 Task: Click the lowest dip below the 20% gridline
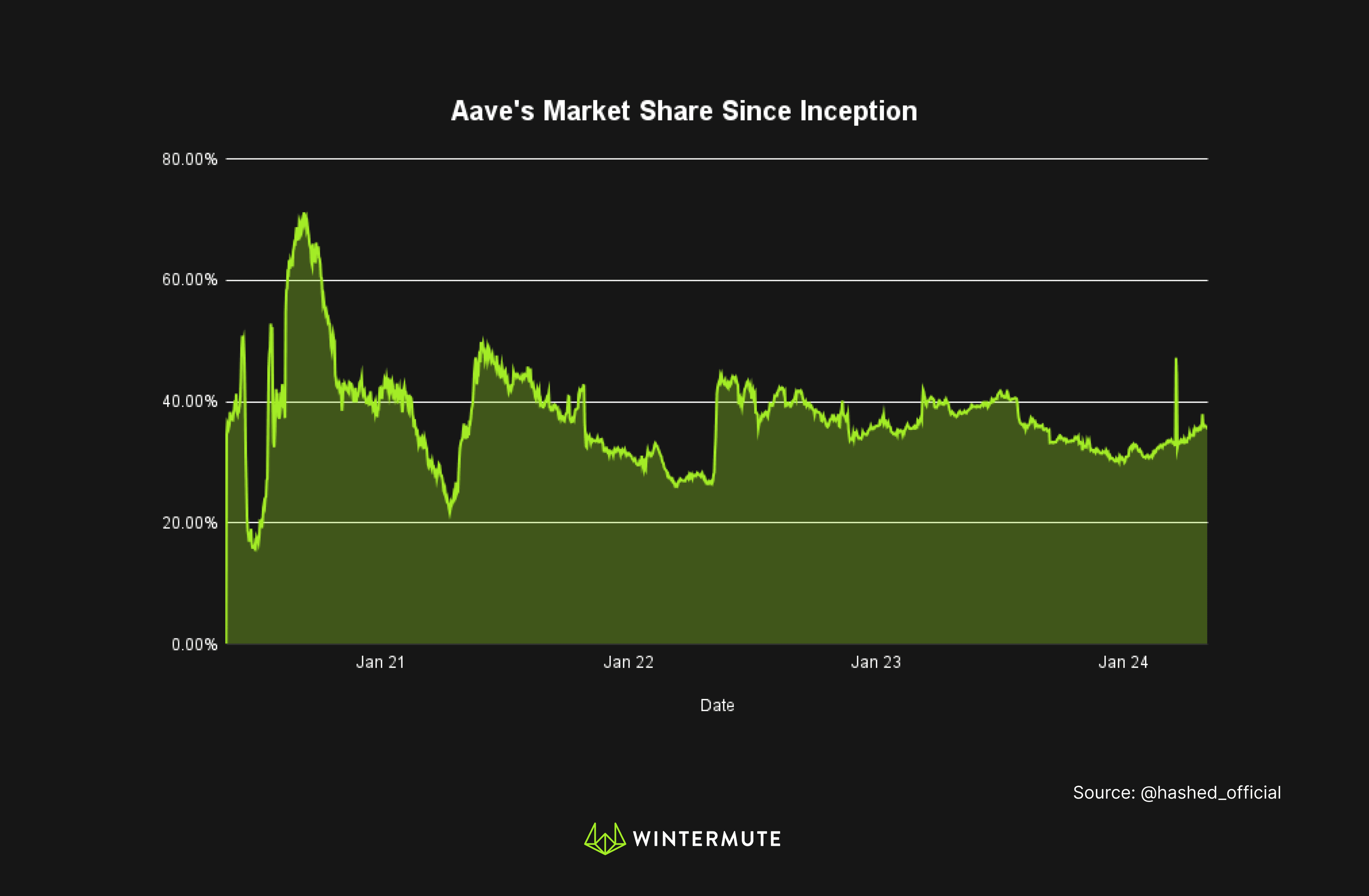point(255,549)
